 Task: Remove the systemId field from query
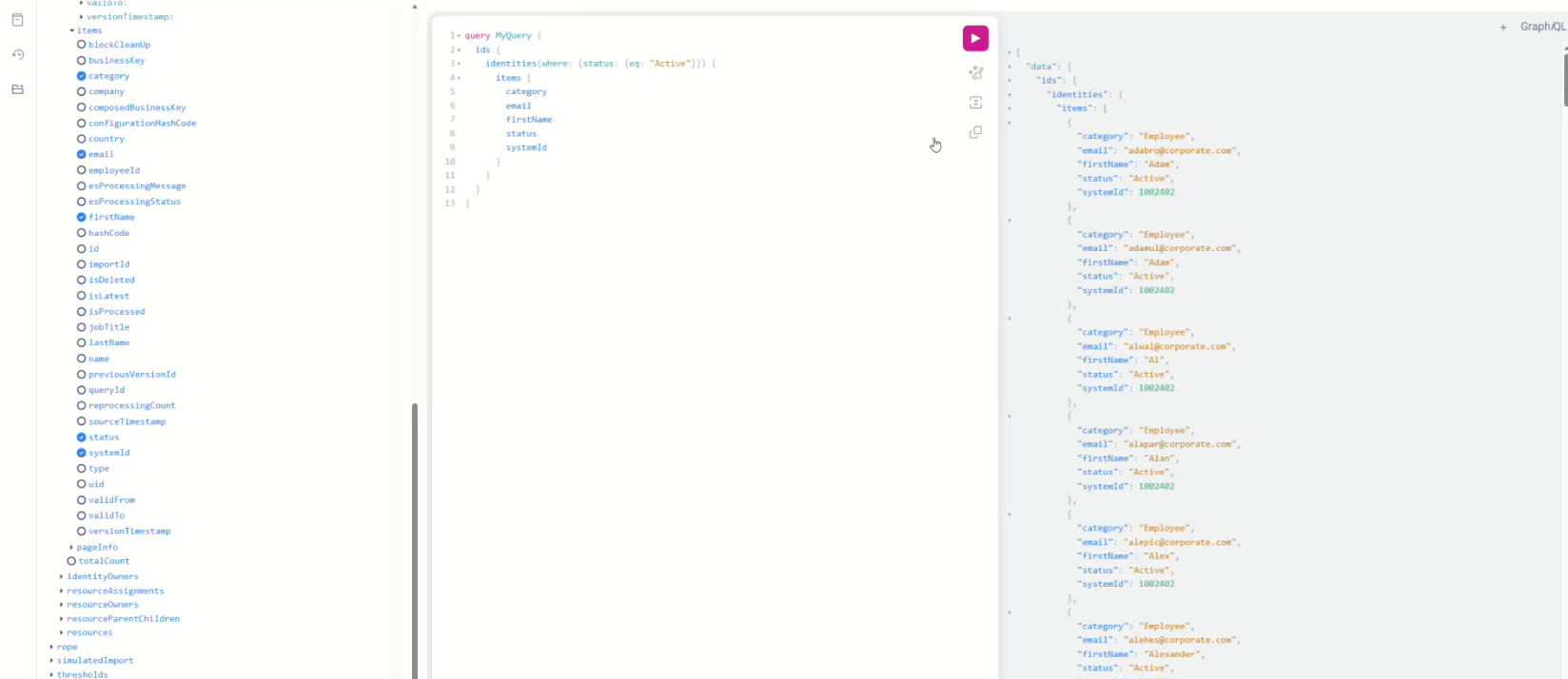click(81, 453)
